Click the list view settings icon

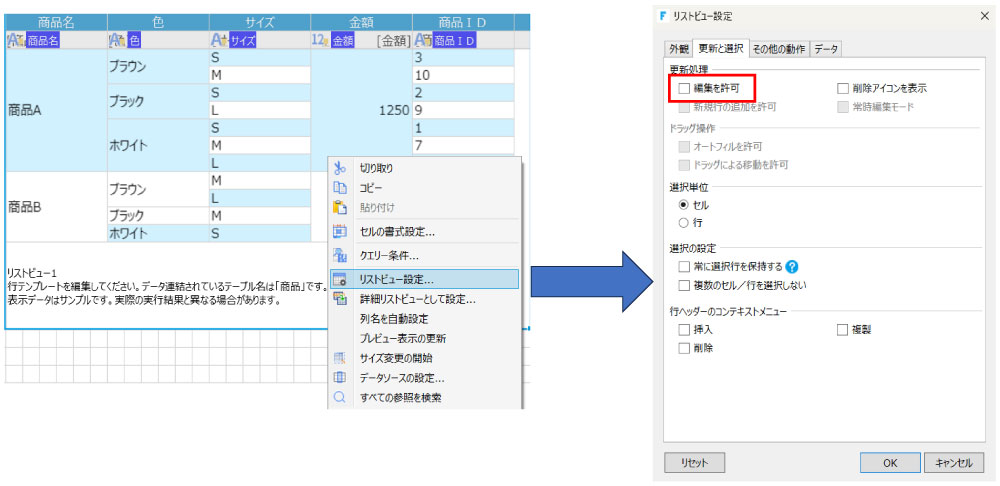click(x=339, y=279)
